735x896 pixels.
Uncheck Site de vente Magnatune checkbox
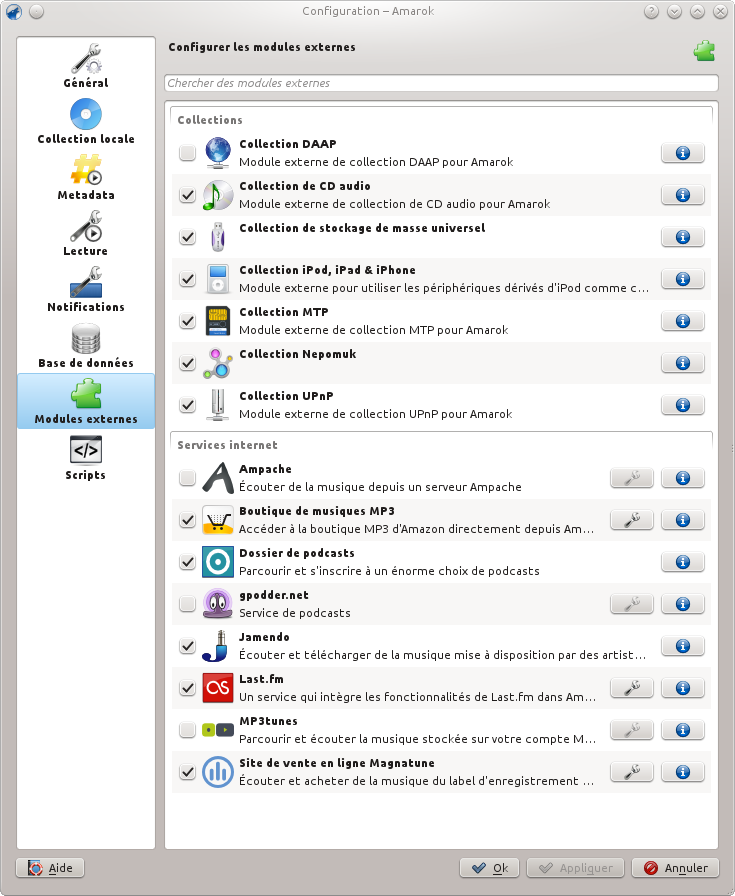(x=187, y=772)
